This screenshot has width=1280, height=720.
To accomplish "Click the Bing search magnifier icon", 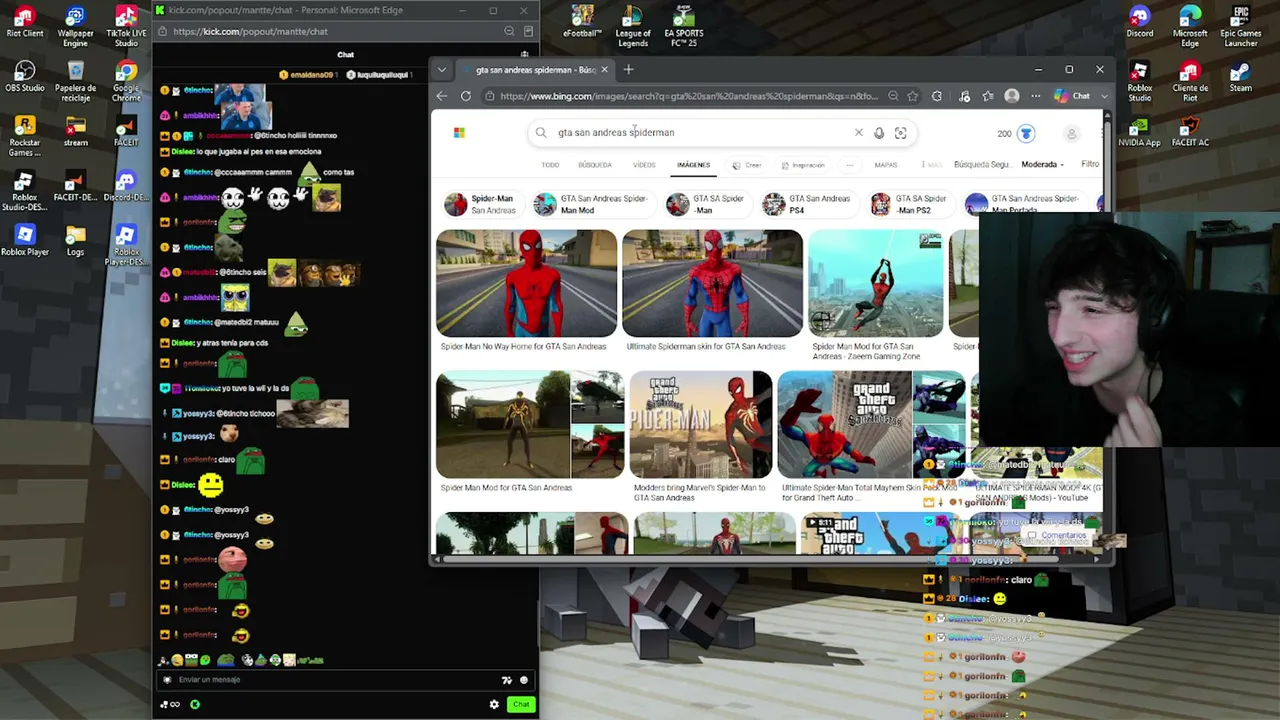I will (x=541, y=132).
